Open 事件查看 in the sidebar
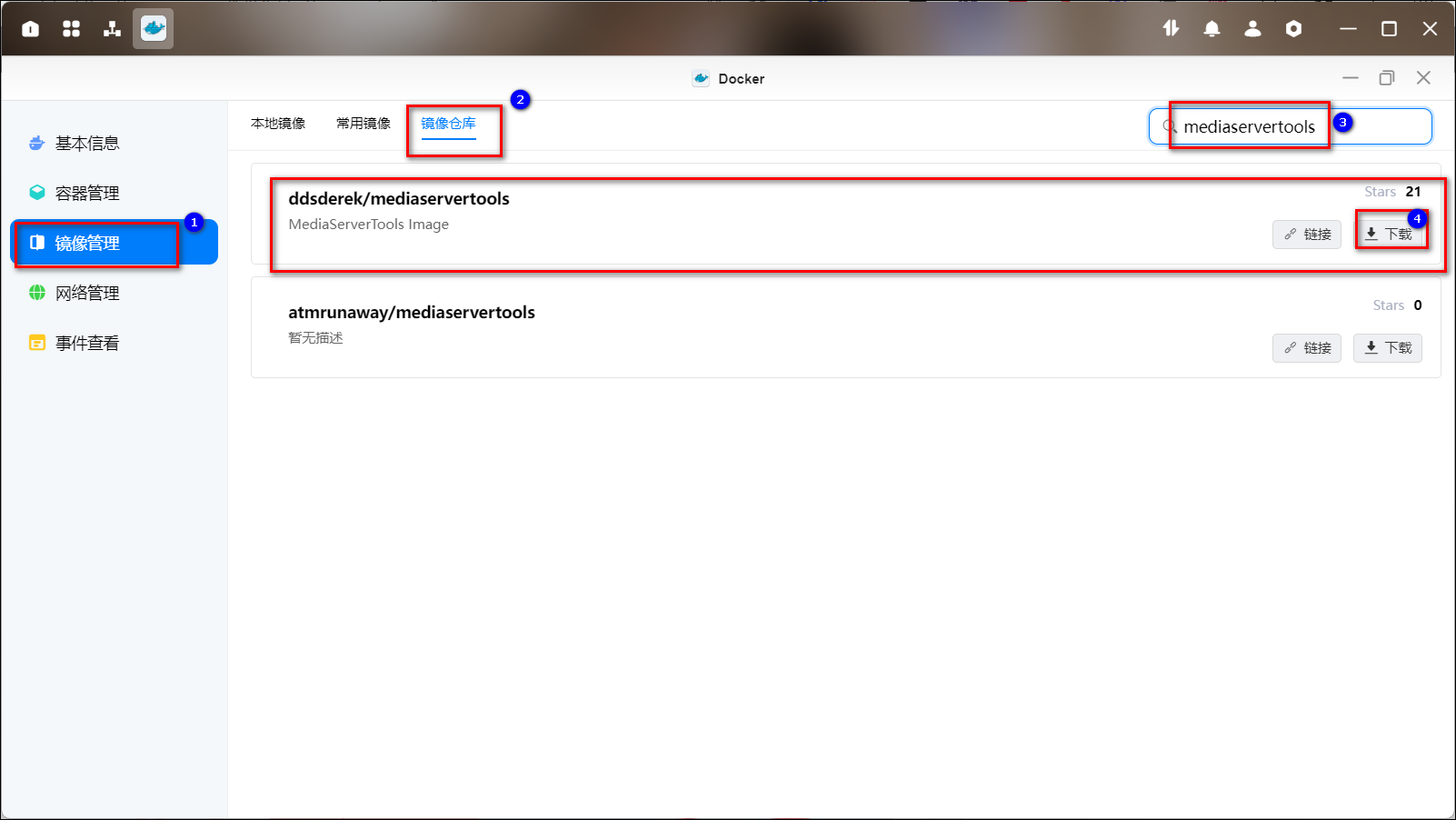The image size is (1456, 820). tap(87, 344)
